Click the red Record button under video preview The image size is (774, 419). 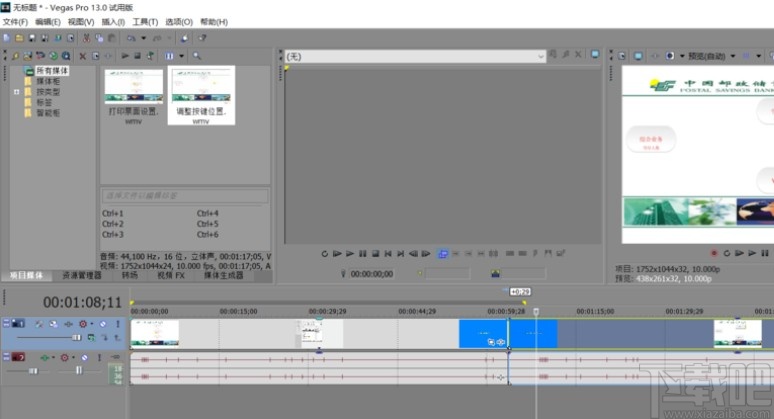714,254
